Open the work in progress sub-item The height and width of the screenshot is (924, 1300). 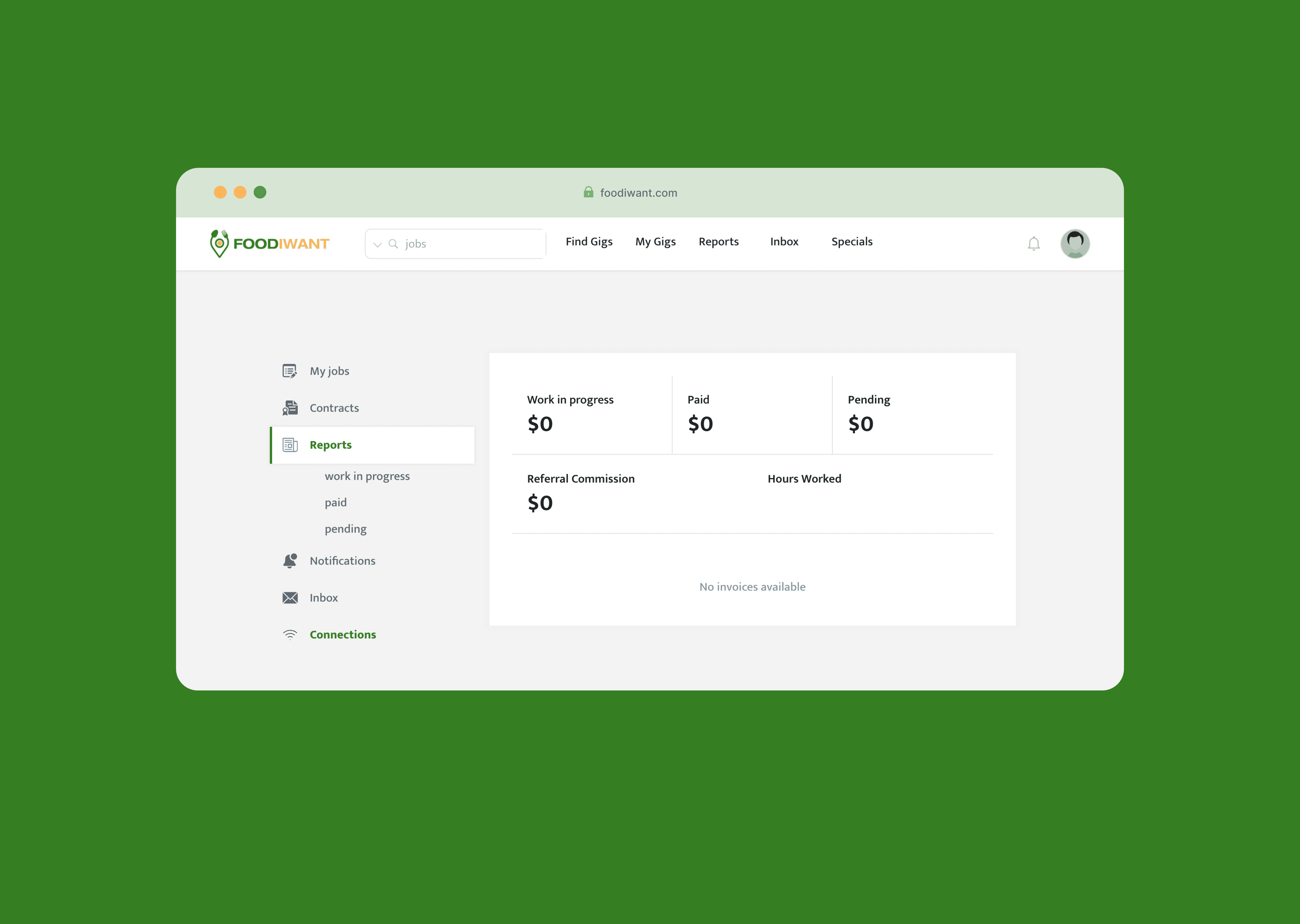click(367, 476)
